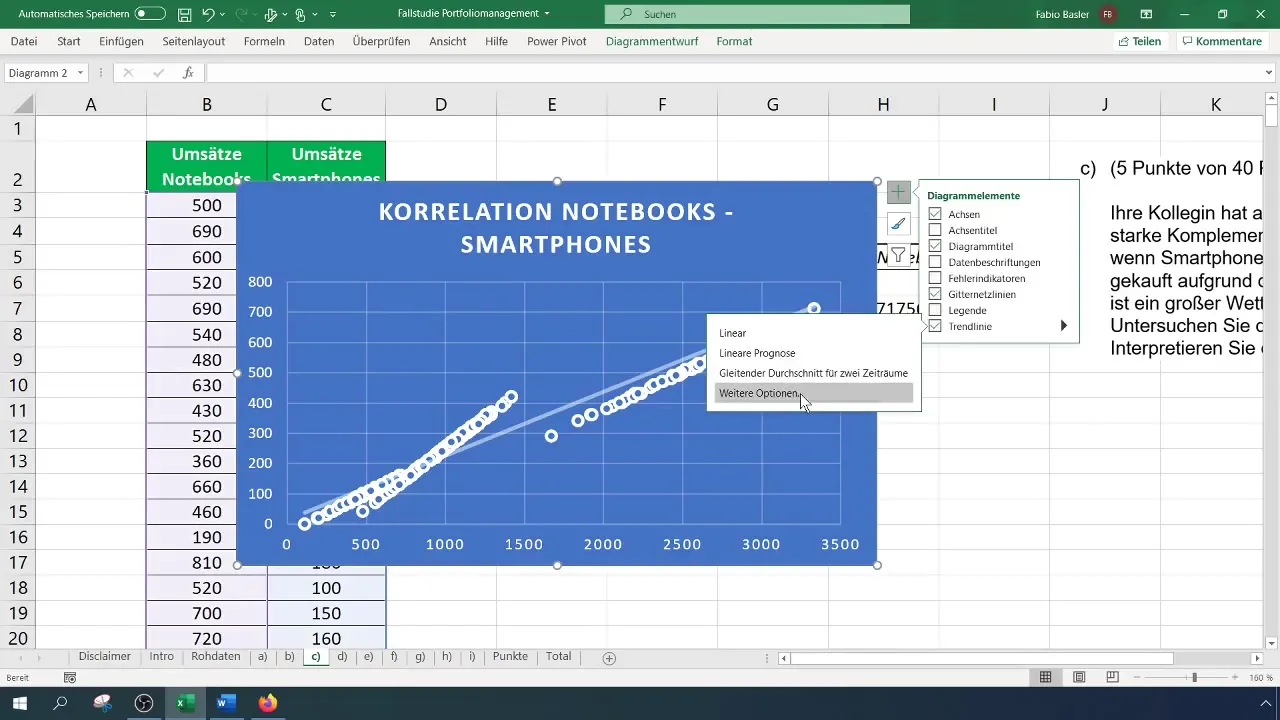The image size is (1280, 720).
Task: Toggle Automatisches Speichern switch
Action: 150,15
